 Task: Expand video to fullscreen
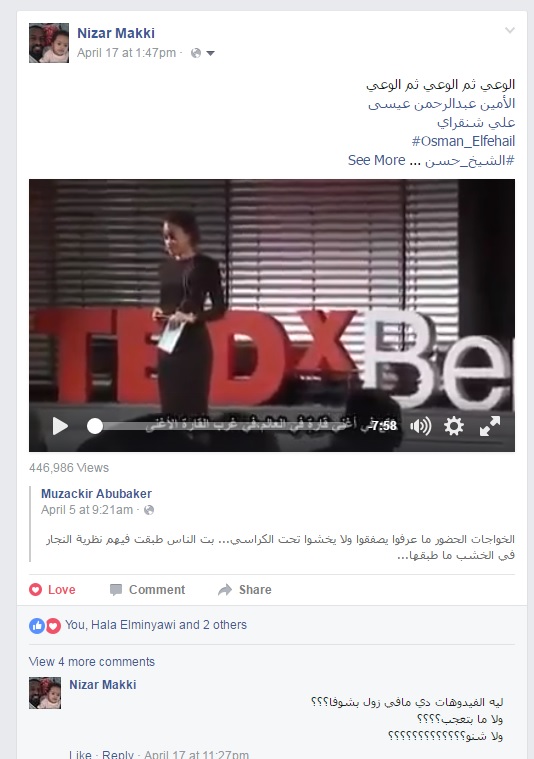(489, 426)
